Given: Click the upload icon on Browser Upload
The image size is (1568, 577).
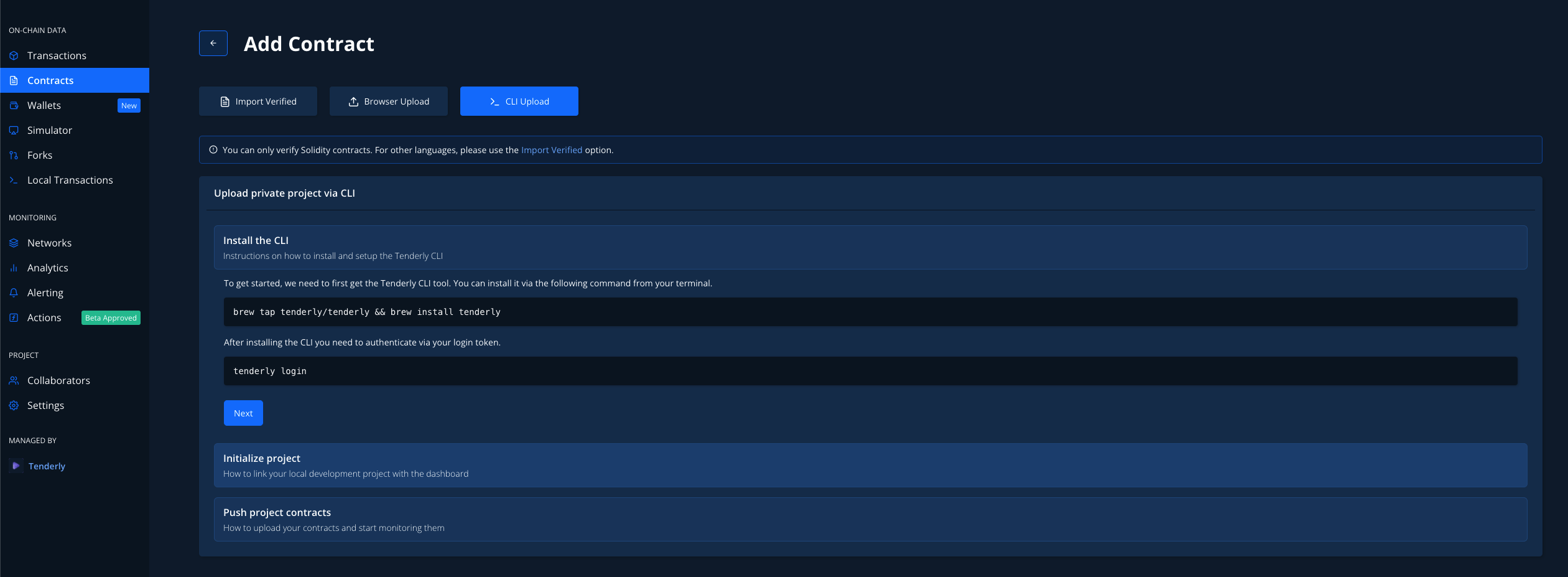Looking at the screenshot, I should click(353, 101).
